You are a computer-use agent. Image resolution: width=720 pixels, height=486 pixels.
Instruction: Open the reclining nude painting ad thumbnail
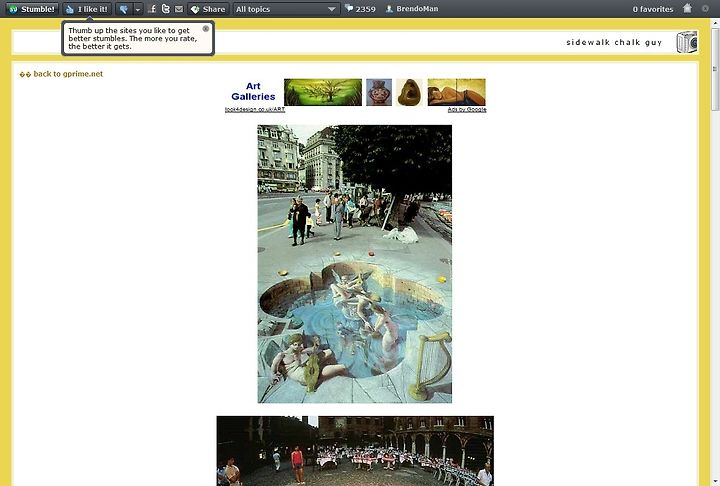coord(456,92)
